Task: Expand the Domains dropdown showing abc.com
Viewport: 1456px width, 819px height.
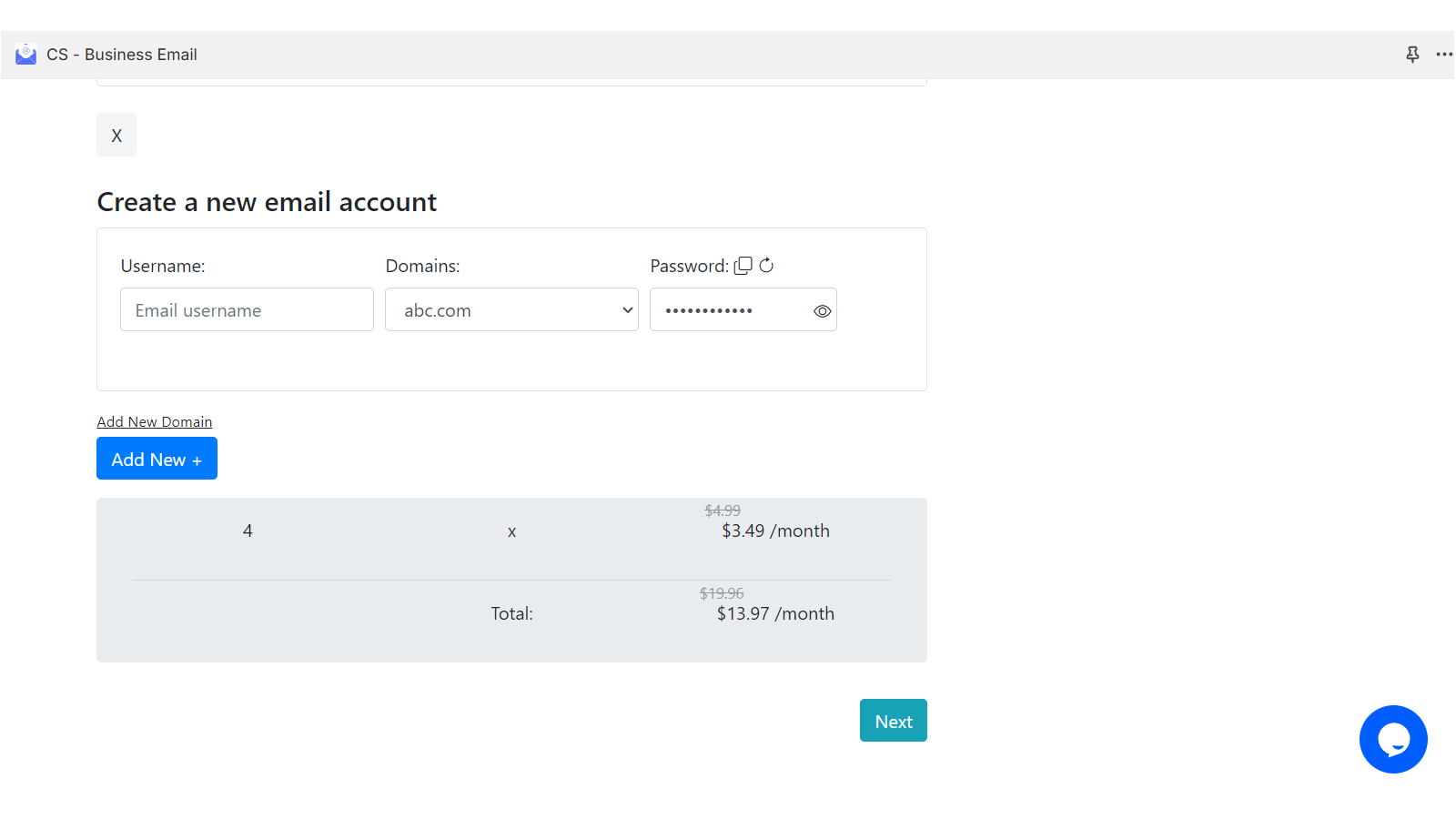Action: [x=511, y=310]
